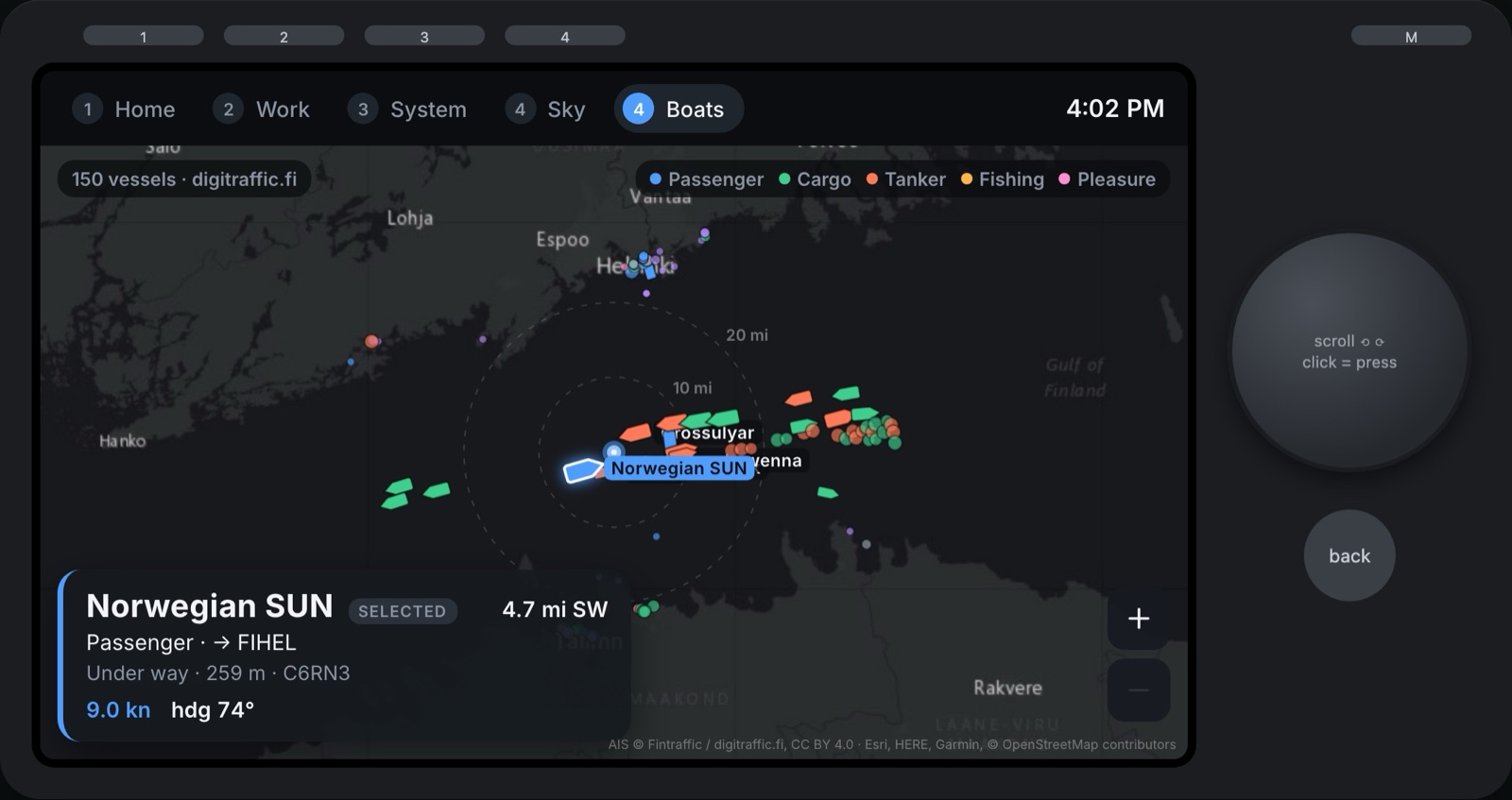Click hardware preset button 1
1512x800 pixels.
click(144, 36)
